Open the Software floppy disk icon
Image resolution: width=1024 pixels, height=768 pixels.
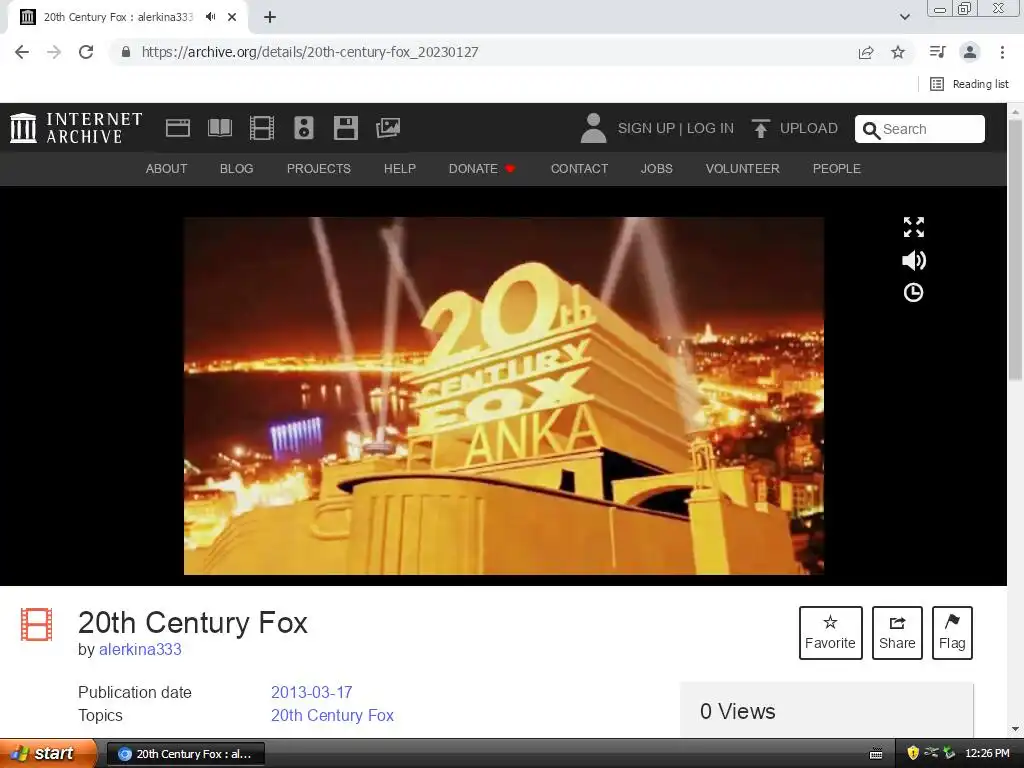point(345,128)
